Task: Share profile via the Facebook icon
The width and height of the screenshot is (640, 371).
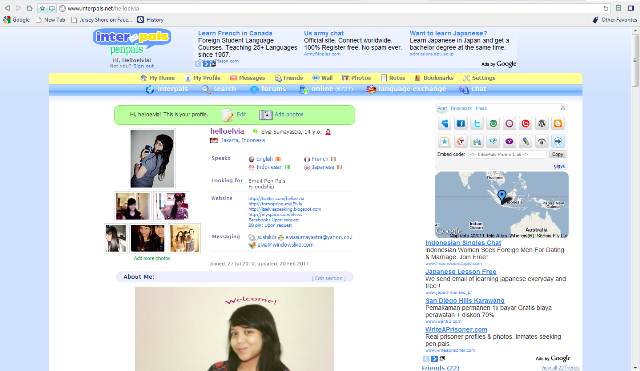Action: [x=461, y=124]
